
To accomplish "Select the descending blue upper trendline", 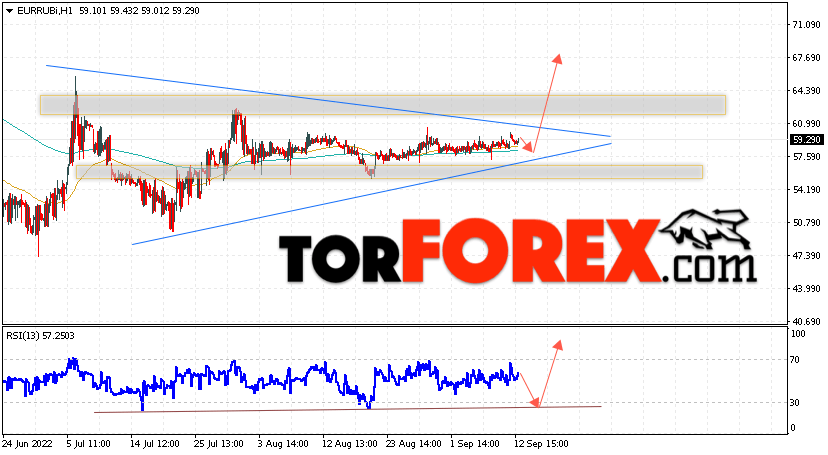I will 327,101.
